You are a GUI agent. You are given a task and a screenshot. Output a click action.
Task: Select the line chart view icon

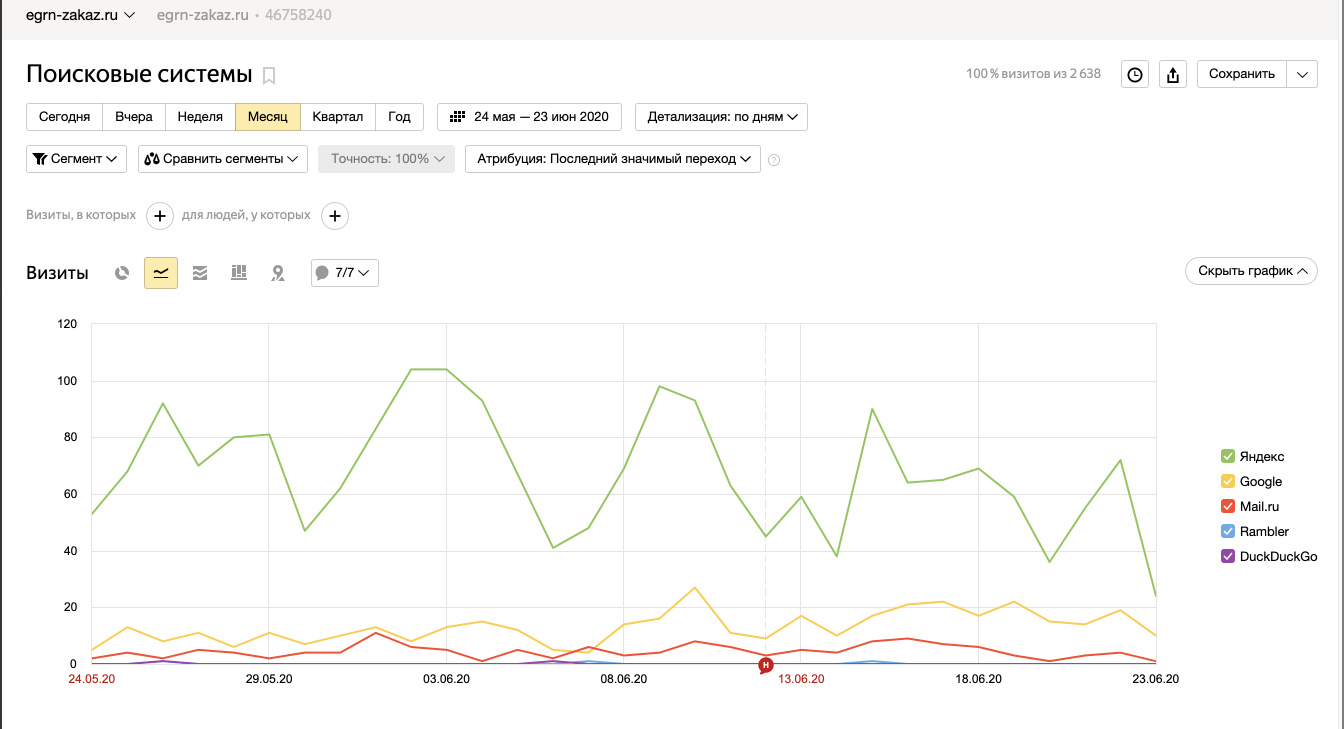click(161, 273)
